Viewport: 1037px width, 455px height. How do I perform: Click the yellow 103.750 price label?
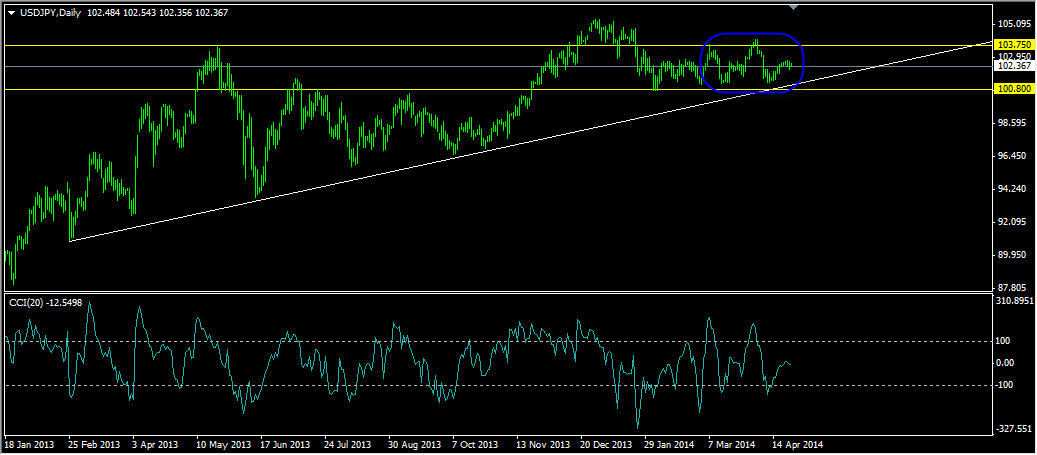[x=1015, y=44]
